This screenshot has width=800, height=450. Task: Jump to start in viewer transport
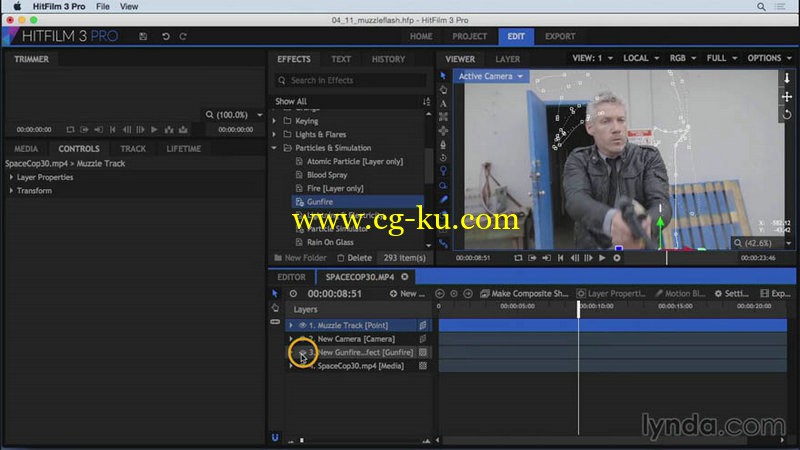(560, 258)
